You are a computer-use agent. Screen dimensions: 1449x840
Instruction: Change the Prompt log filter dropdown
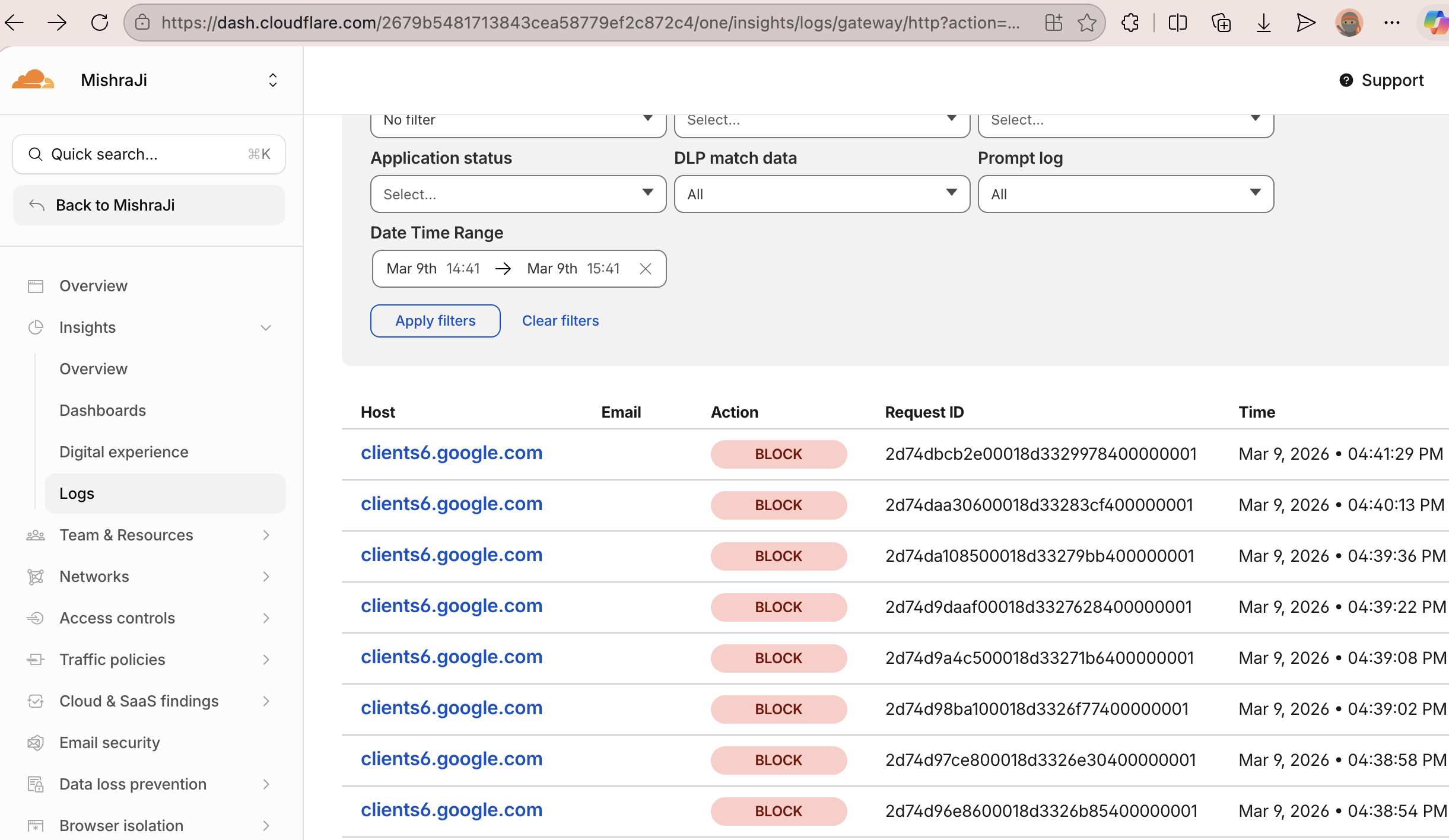click(x=1124, y=194)
